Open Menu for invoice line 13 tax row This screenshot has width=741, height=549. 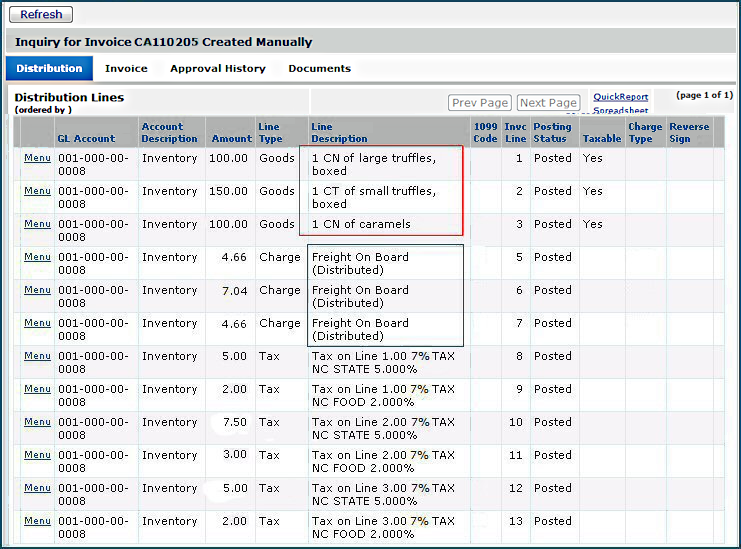point(37,521)
